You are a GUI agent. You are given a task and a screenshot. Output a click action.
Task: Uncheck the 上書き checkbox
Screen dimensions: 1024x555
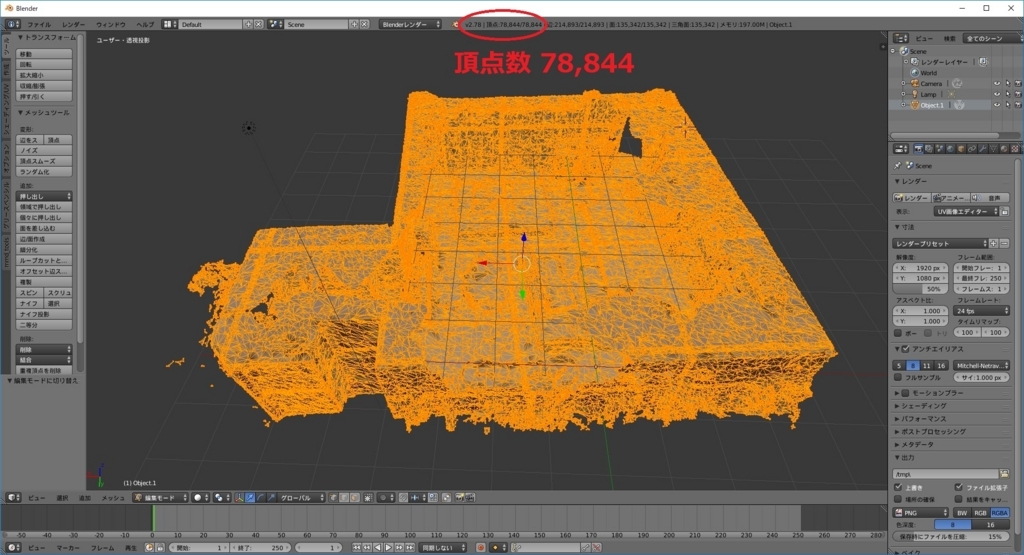coord(899,487)
